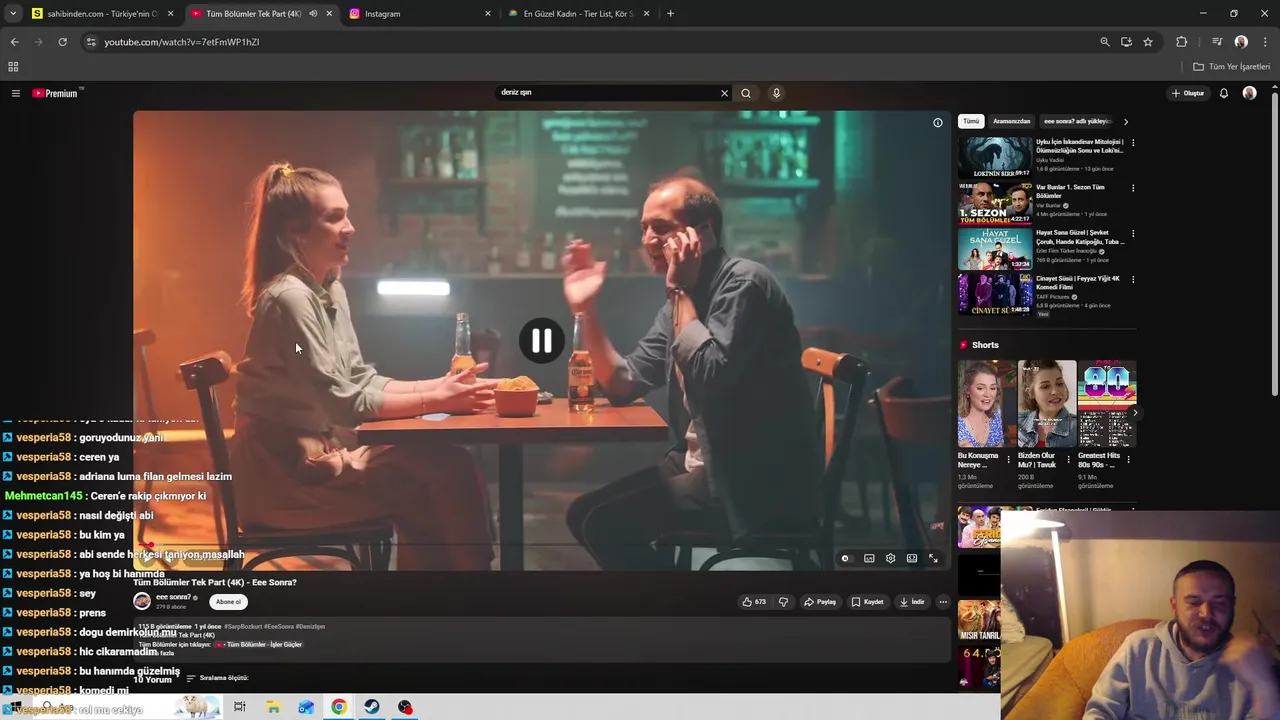Screen dimensions: 1280x720
Task: Go back in browser
Action: pyautogui.click(x=14, y=42)
